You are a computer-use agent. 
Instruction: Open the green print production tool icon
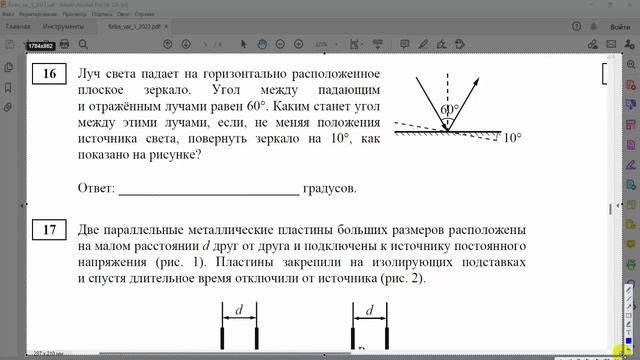[x=631, y=265]
